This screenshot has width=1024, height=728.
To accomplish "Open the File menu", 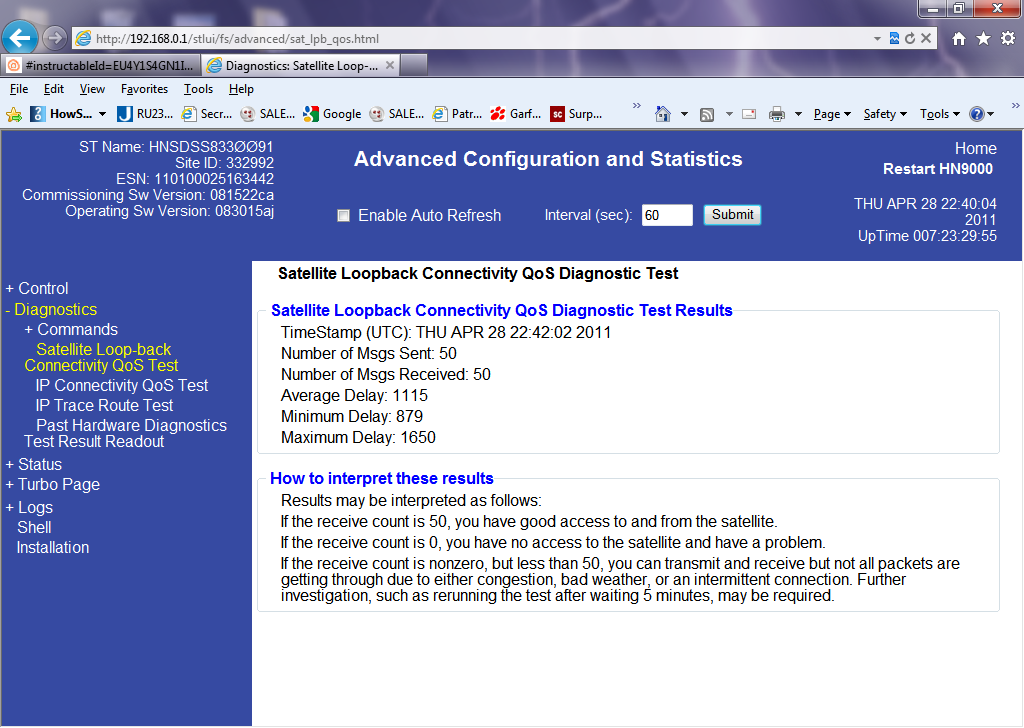I will 19,89.
